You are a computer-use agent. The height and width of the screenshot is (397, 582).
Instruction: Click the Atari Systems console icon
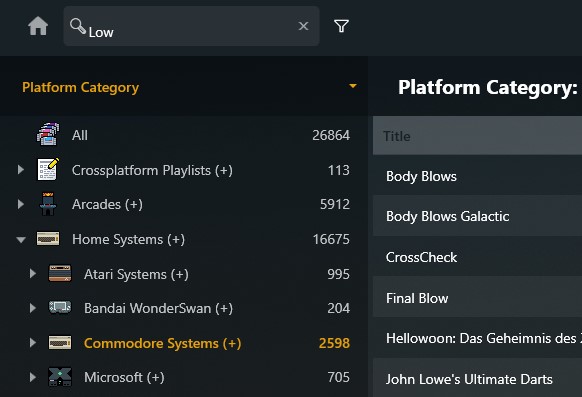point(60,273)
